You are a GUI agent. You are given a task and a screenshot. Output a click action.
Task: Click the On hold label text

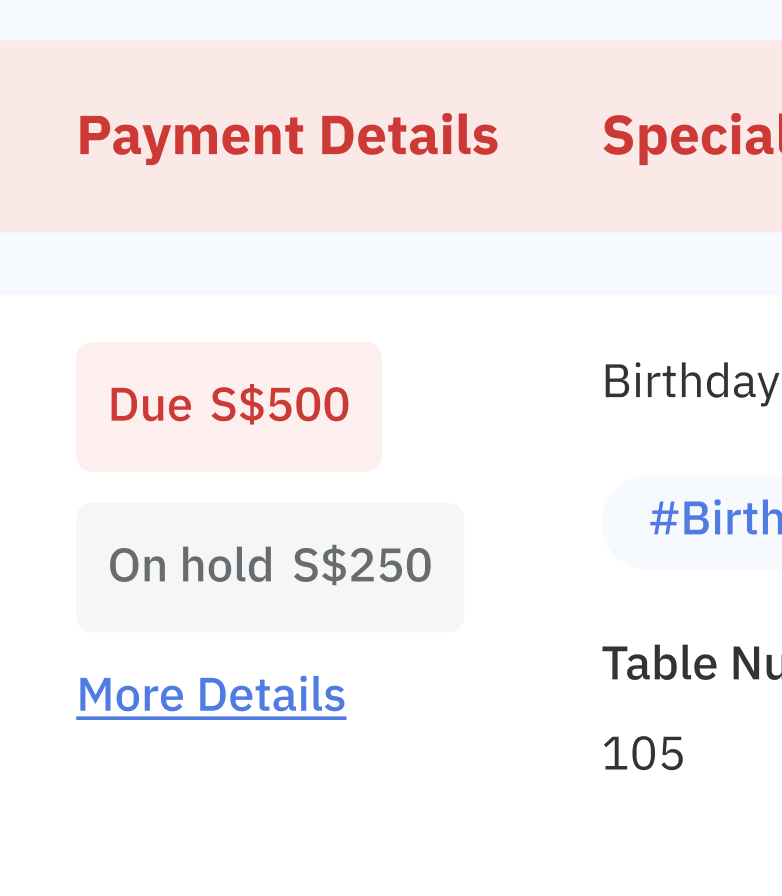pyautogui.click(x=190, y=566)
